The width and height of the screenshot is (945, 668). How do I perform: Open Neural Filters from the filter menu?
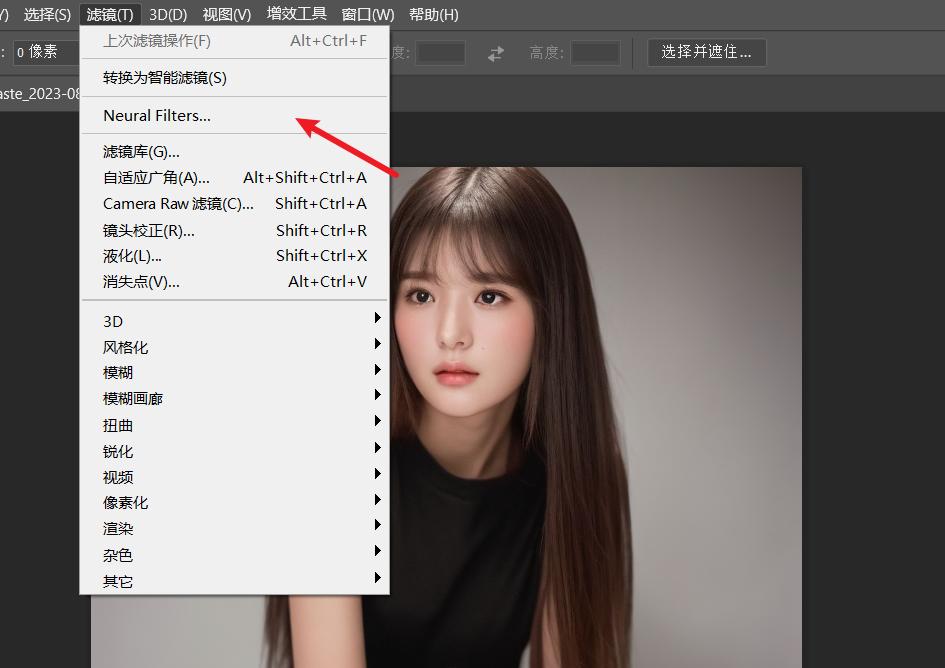(155, 116)
